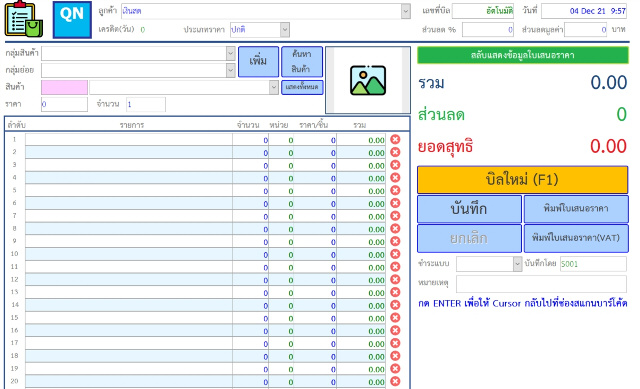Click the blue ENTER cursor hint text
The width and height of the screenshot is (640, 389).
pos(522,303)
